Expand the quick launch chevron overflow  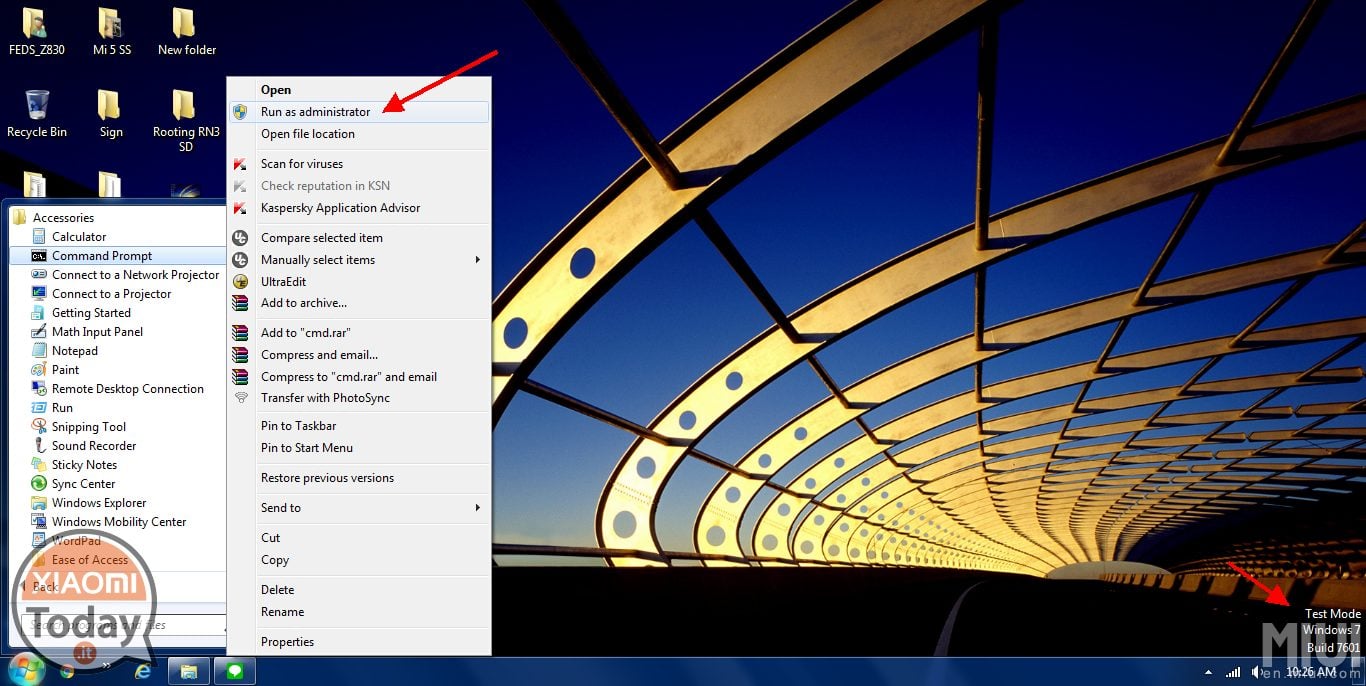105,664
